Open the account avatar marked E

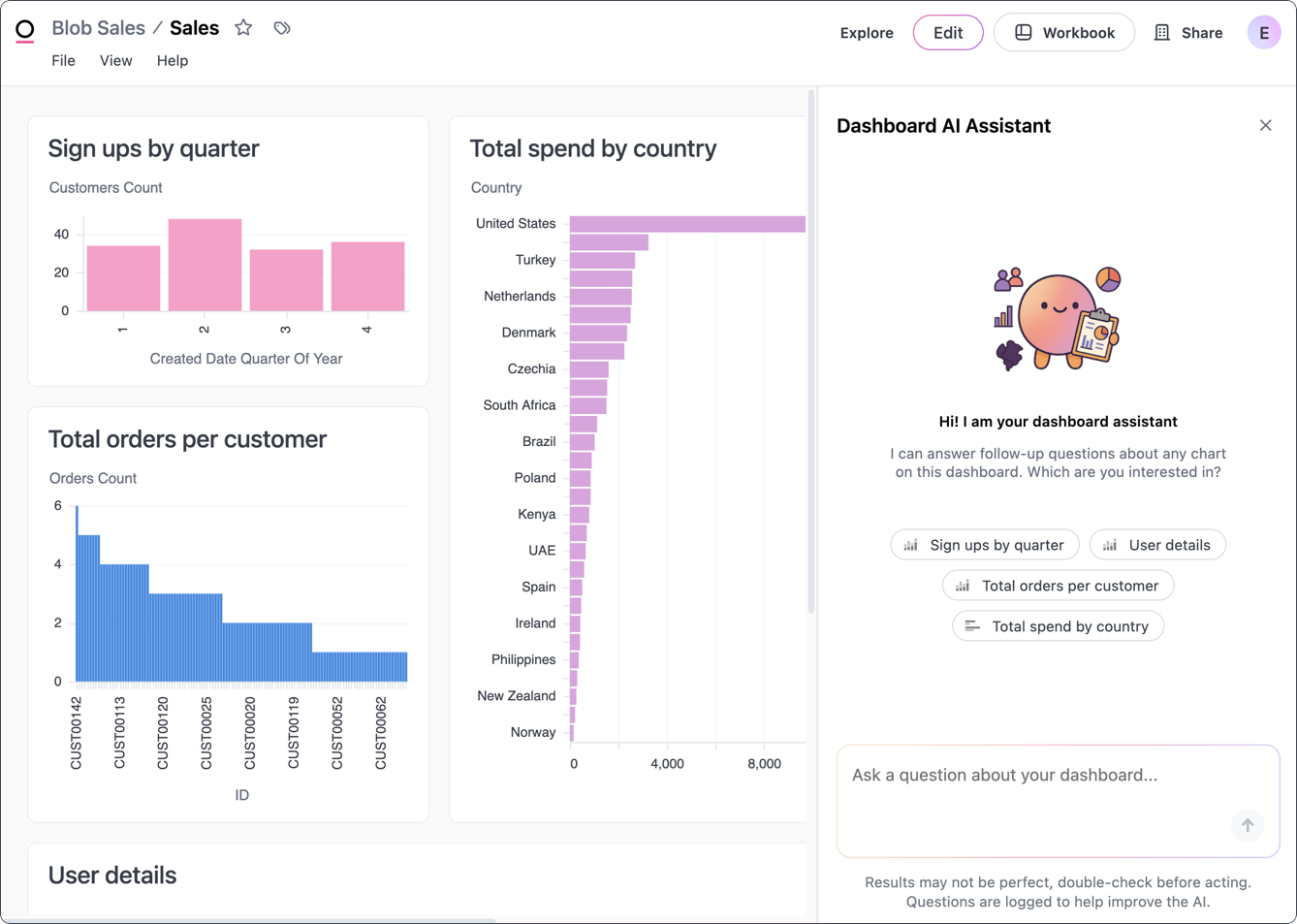[x=1263, y=32]
